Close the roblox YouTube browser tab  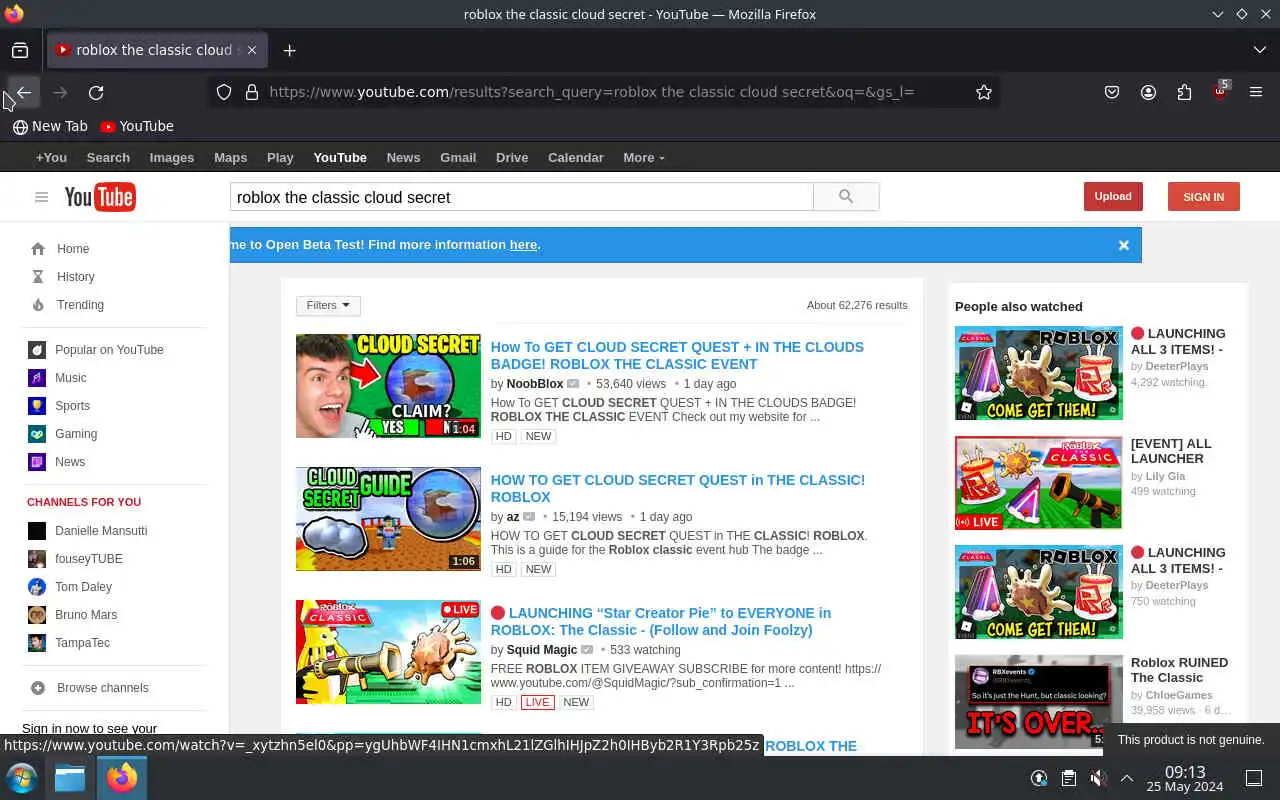(x=252, y=50)
